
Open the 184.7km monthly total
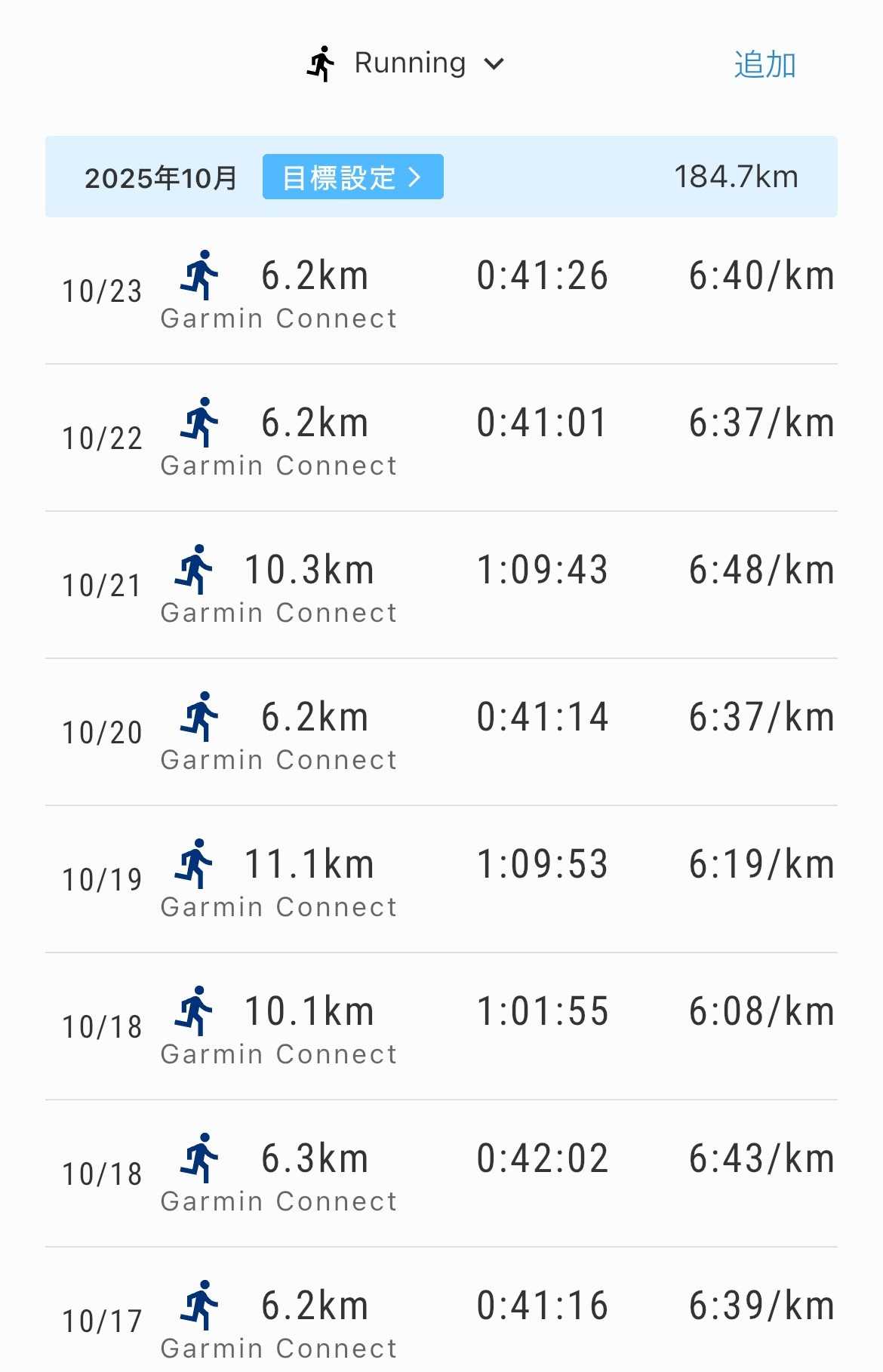point(736,177)
